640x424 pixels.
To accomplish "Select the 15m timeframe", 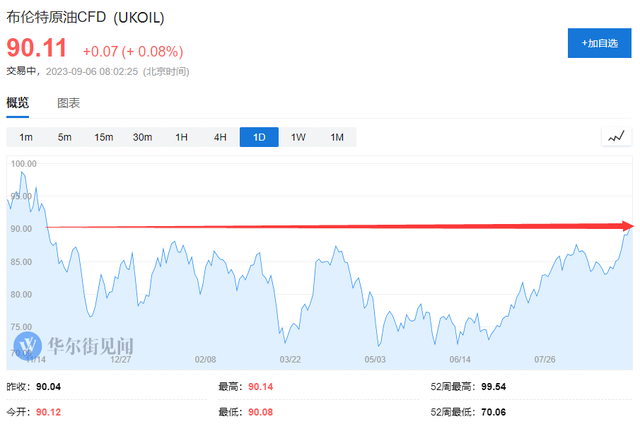I will click(x=104, y=137).
